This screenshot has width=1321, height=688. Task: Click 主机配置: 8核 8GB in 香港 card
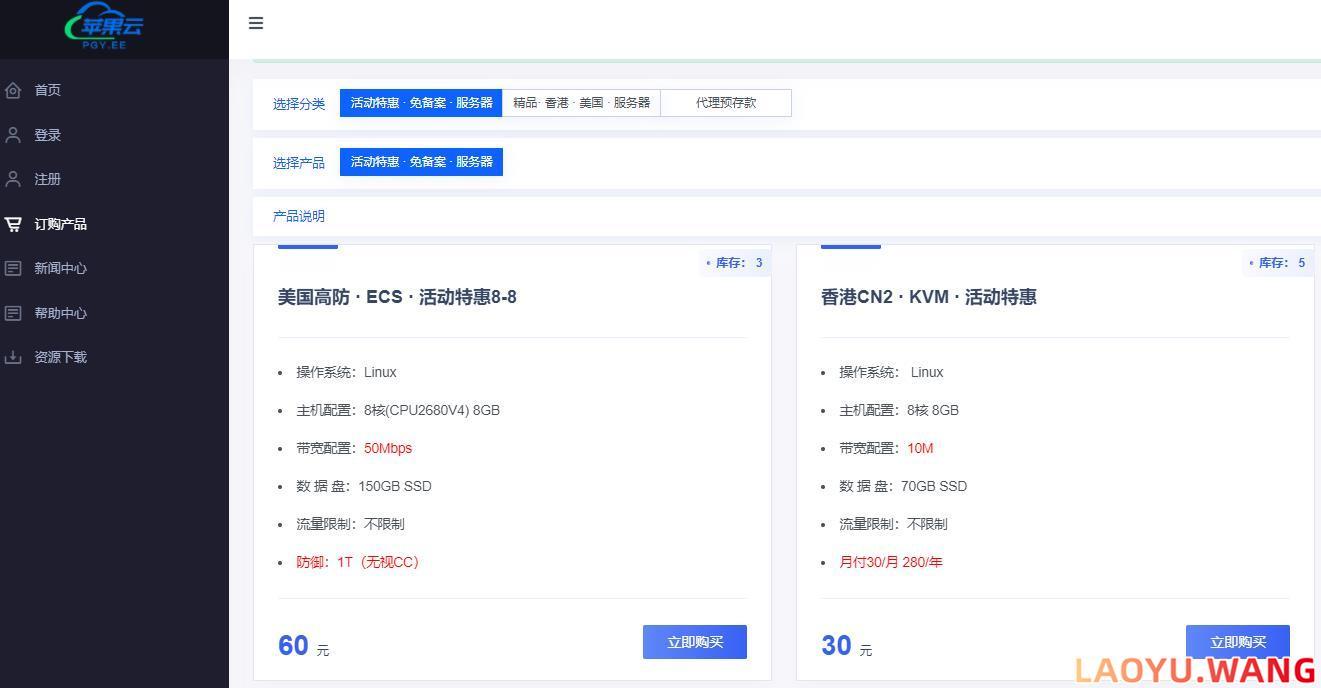coord(899,410)
